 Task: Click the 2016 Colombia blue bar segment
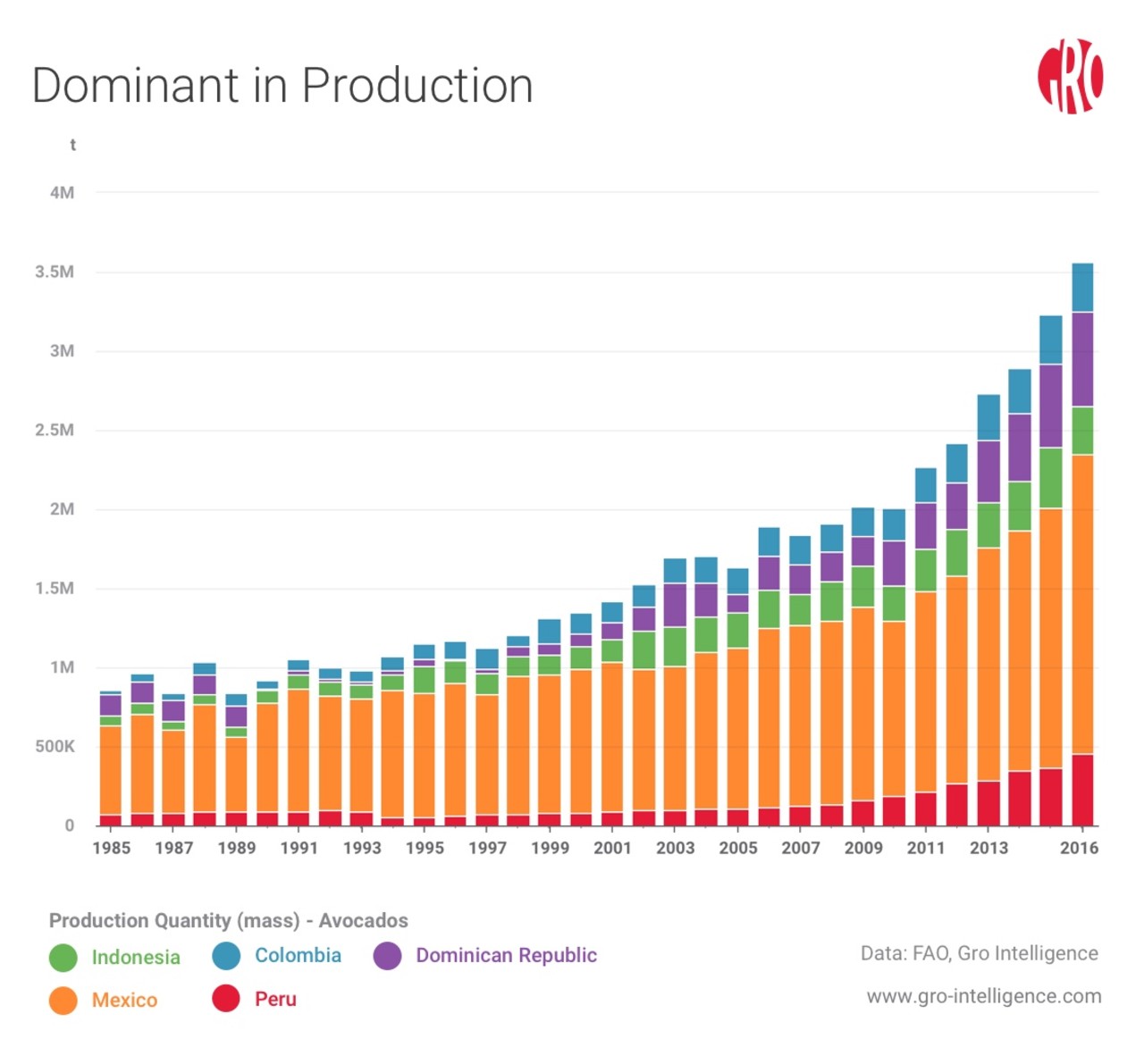pyautogui.click(x=1082, y=287)
